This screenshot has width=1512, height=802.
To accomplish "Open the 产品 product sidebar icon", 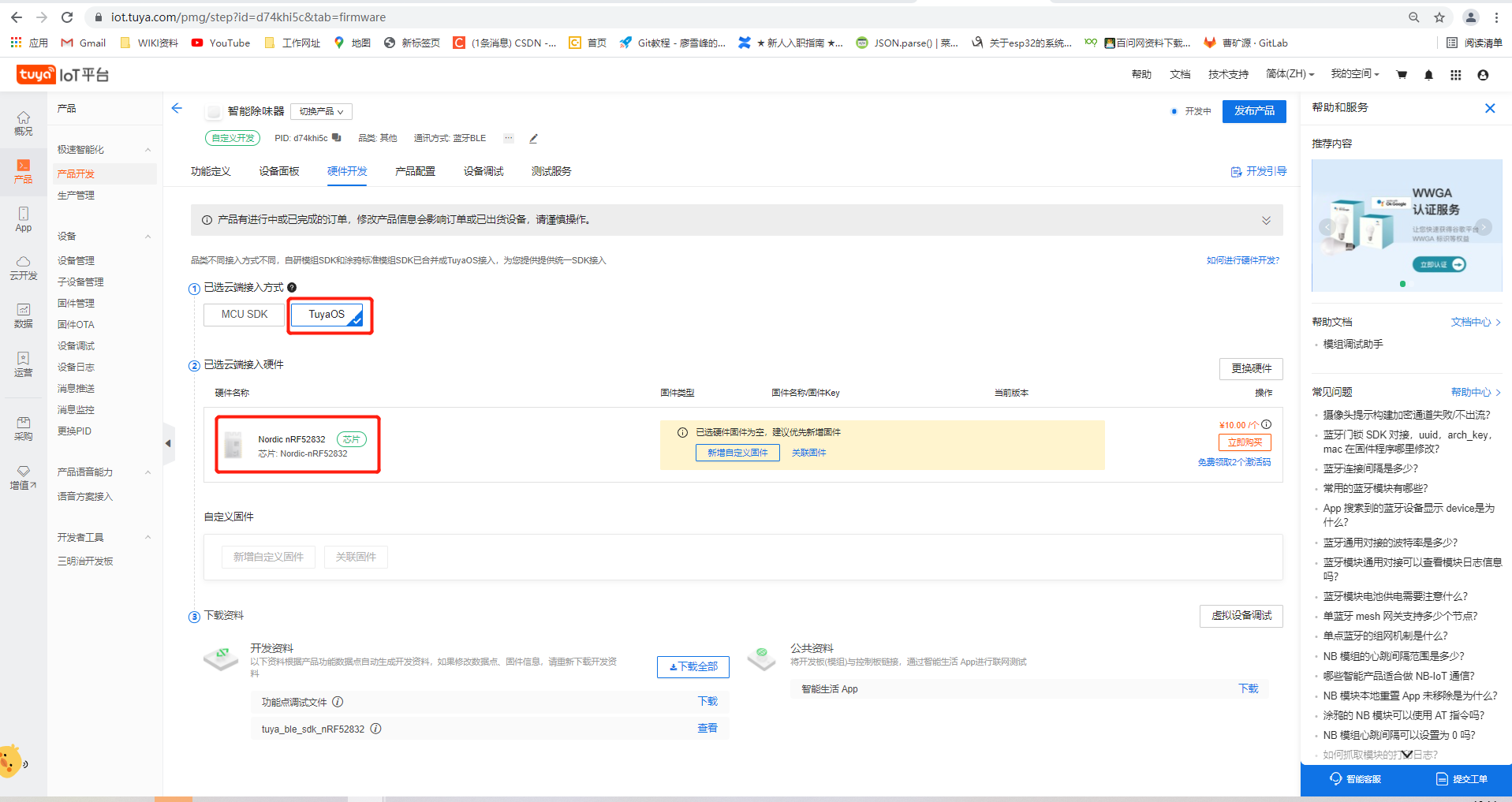I will pyautogui.click(x=24, y=171).
